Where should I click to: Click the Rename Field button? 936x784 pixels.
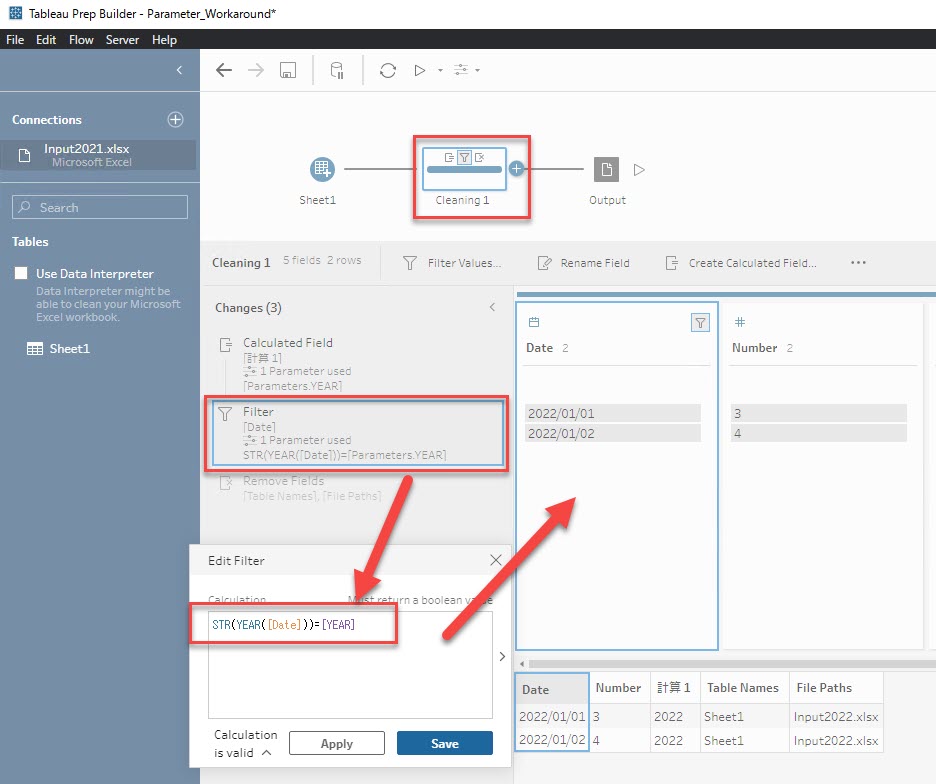pos(583,263)
